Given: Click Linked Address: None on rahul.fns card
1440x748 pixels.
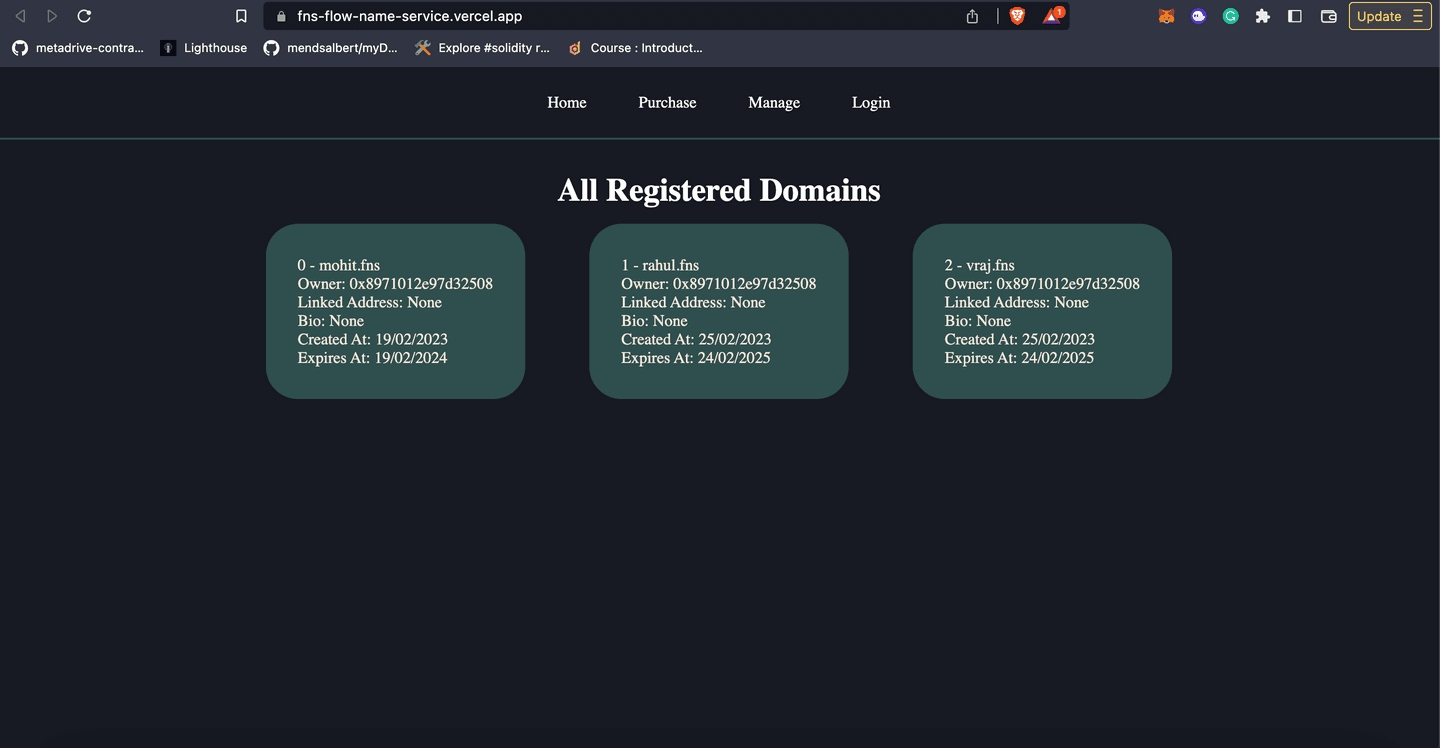Looking at the screenshot, I should coord(693,302).
